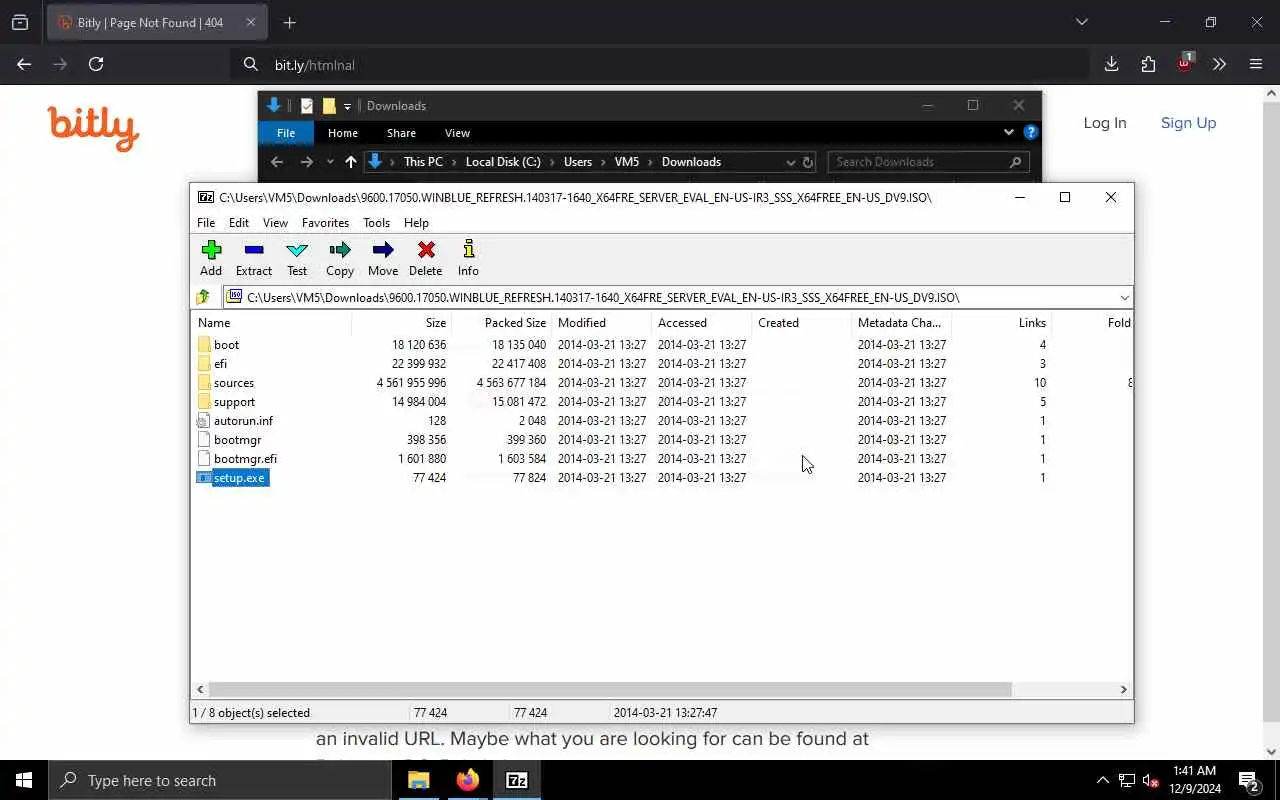Screen dimensions: 1280x800
Task: List all browser tabs dropdown
Action: (x=1081, y=22)
